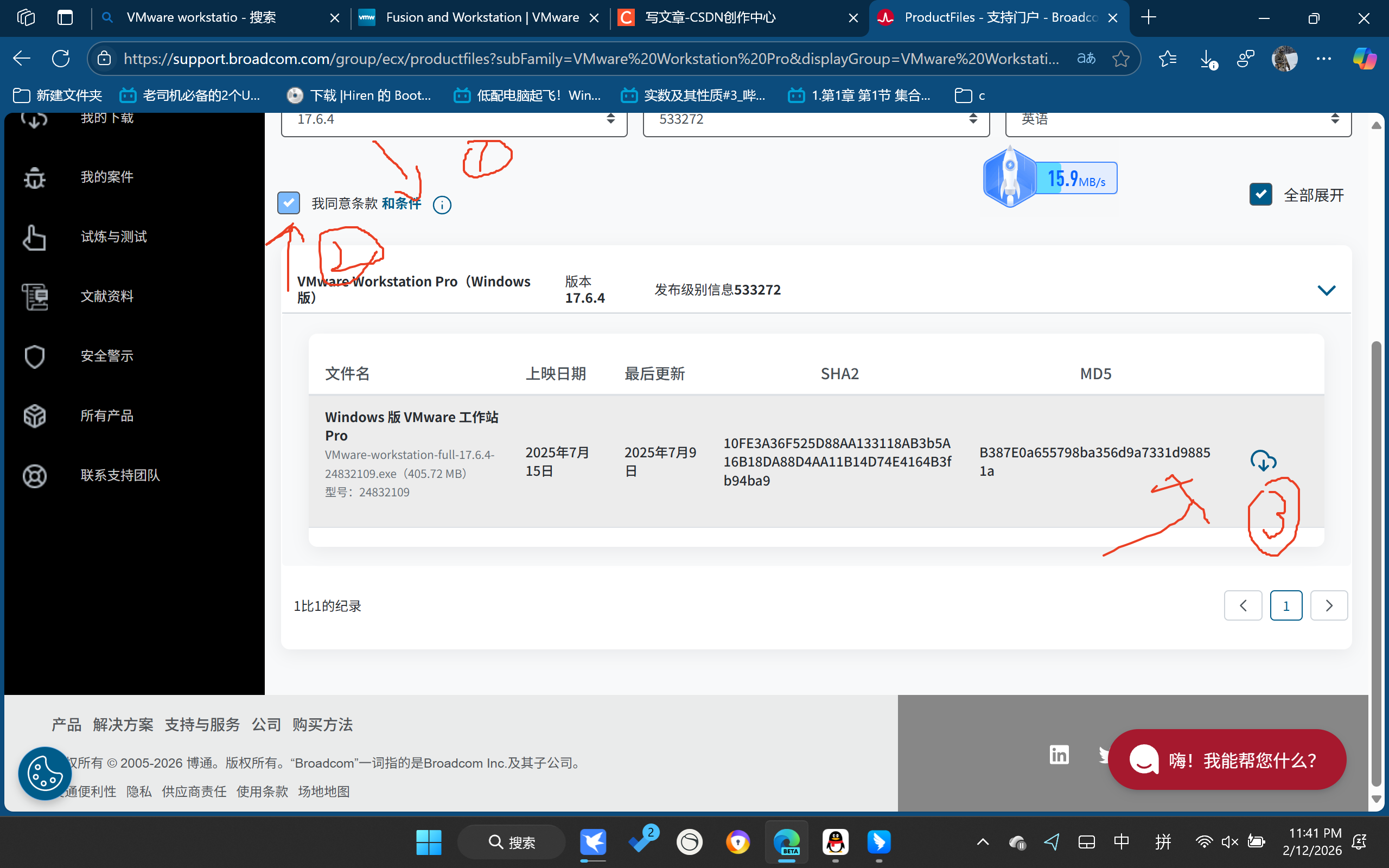Click the browser address bar URL

(591, 59)
